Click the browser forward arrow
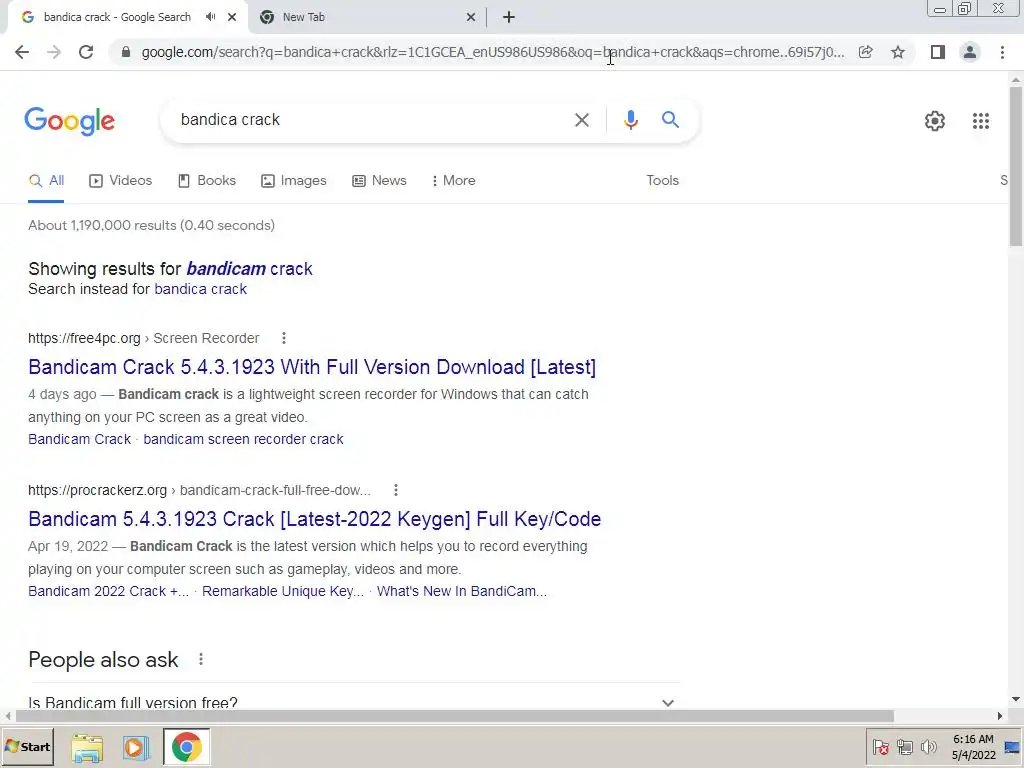This screenshot has height=768, width=1024. (54, 52)
